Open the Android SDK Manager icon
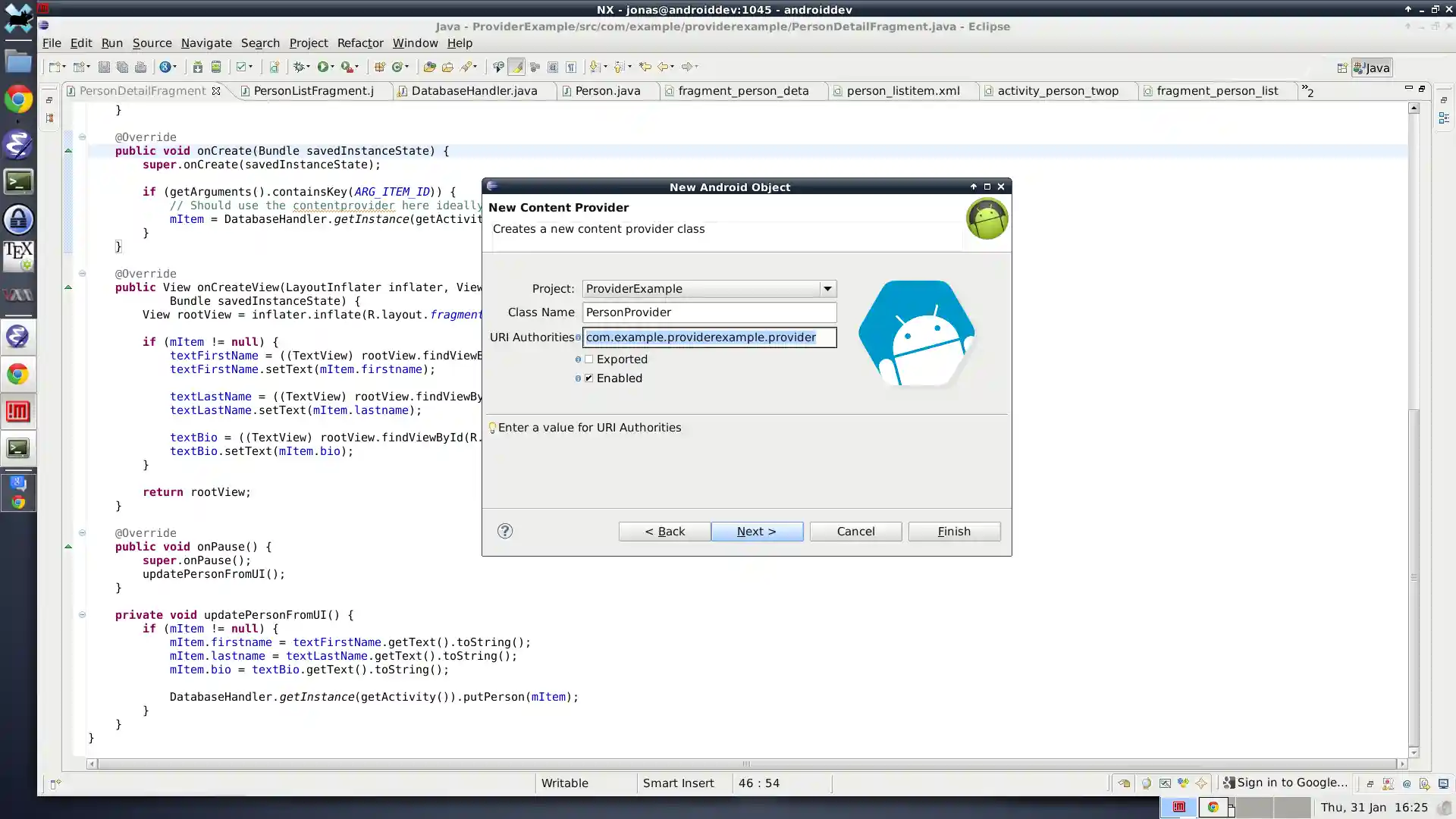Viewport: 1456px width, 819px height. click(x=197, y=67)
